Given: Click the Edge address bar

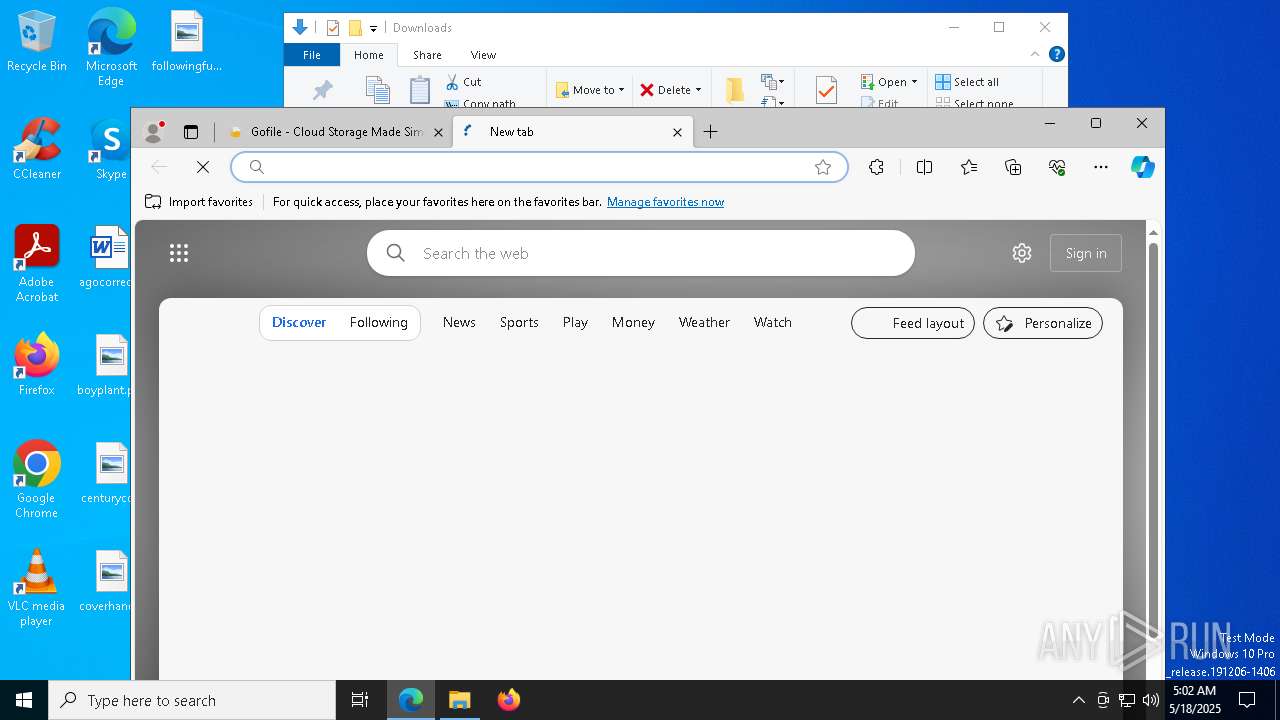Looking at the screenshot, I should click(539, 167).
